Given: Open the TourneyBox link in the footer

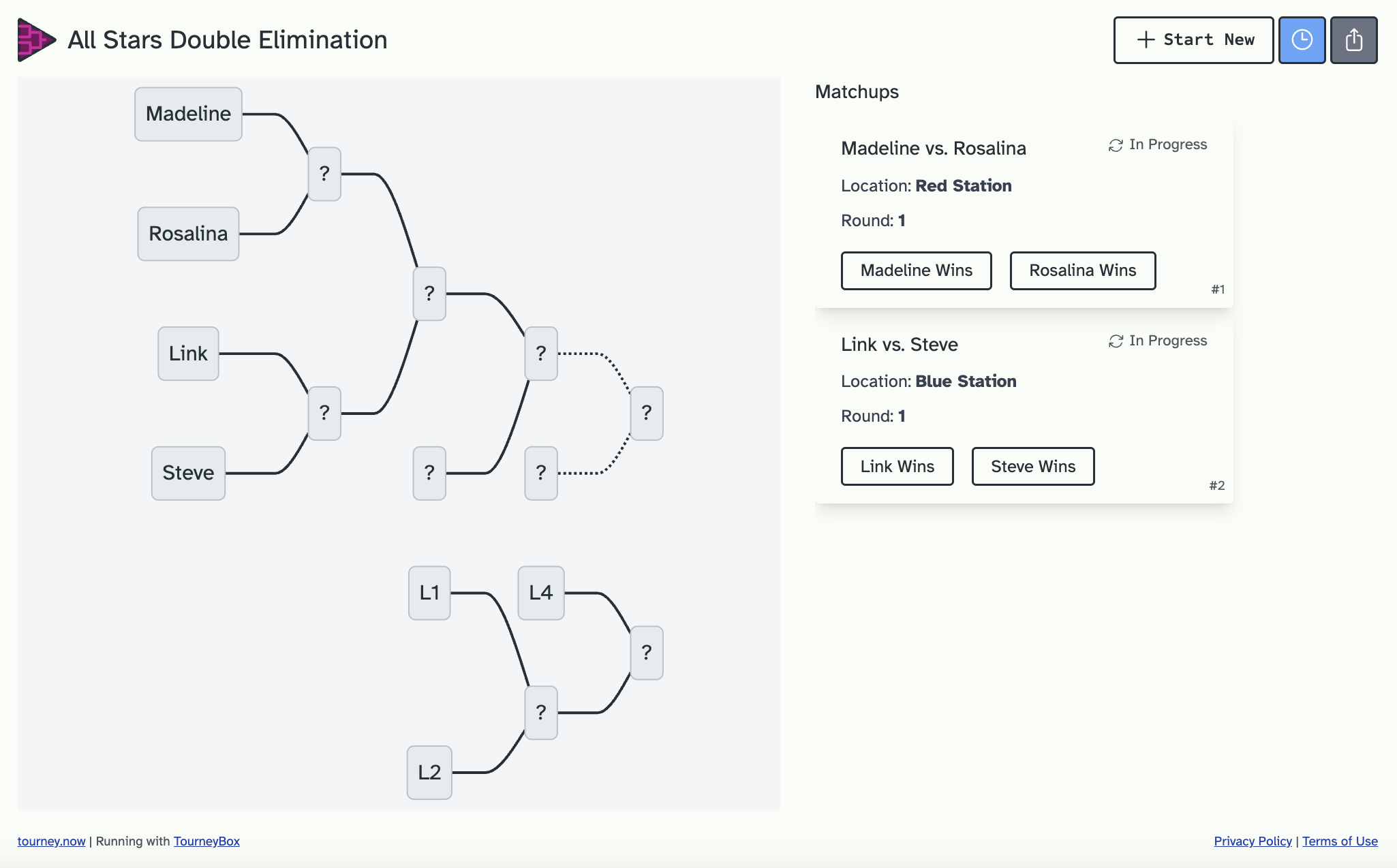Looking at the screenshot, I should pos(206,841).
